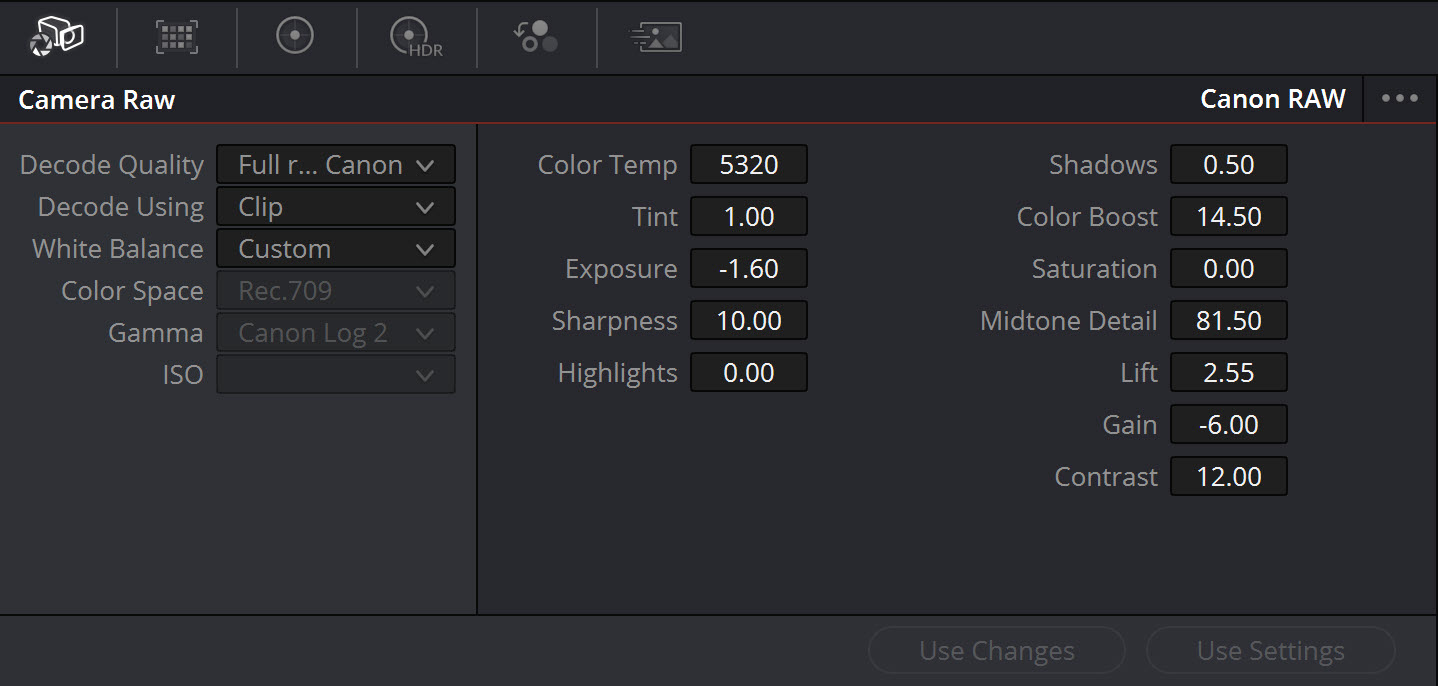Open the Color Wheels palette

click(x=294, y=37)
